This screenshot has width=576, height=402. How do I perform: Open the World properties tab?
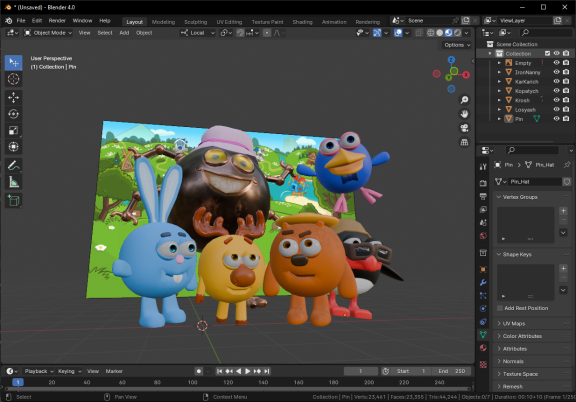click(483, 236)
